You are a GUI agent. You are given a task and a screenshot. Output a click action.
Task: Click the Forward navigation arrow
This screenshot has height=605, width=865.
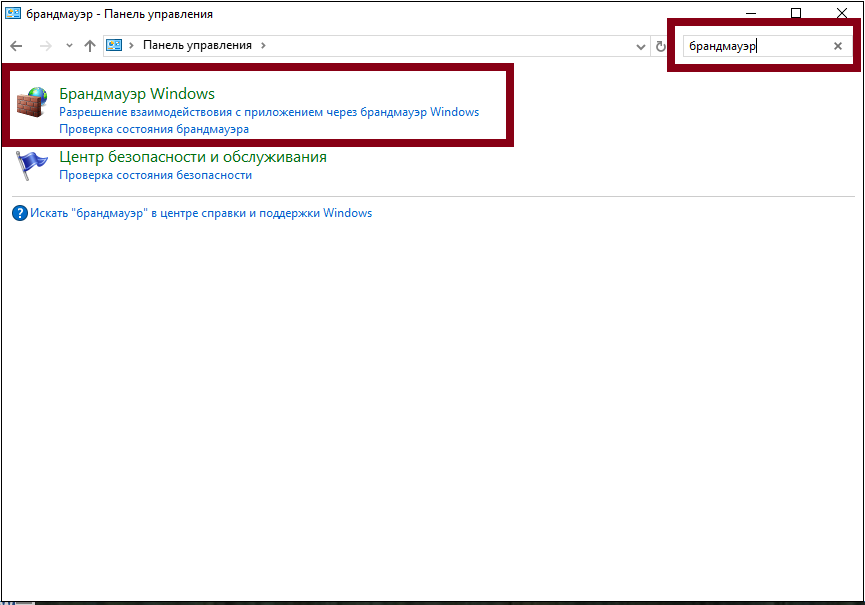(x=45, y=46)
